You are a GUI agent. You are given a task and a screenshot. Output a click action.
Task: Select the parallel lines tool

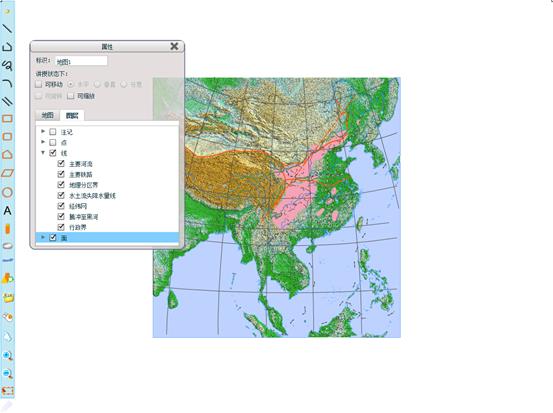(x=7, y=102)
